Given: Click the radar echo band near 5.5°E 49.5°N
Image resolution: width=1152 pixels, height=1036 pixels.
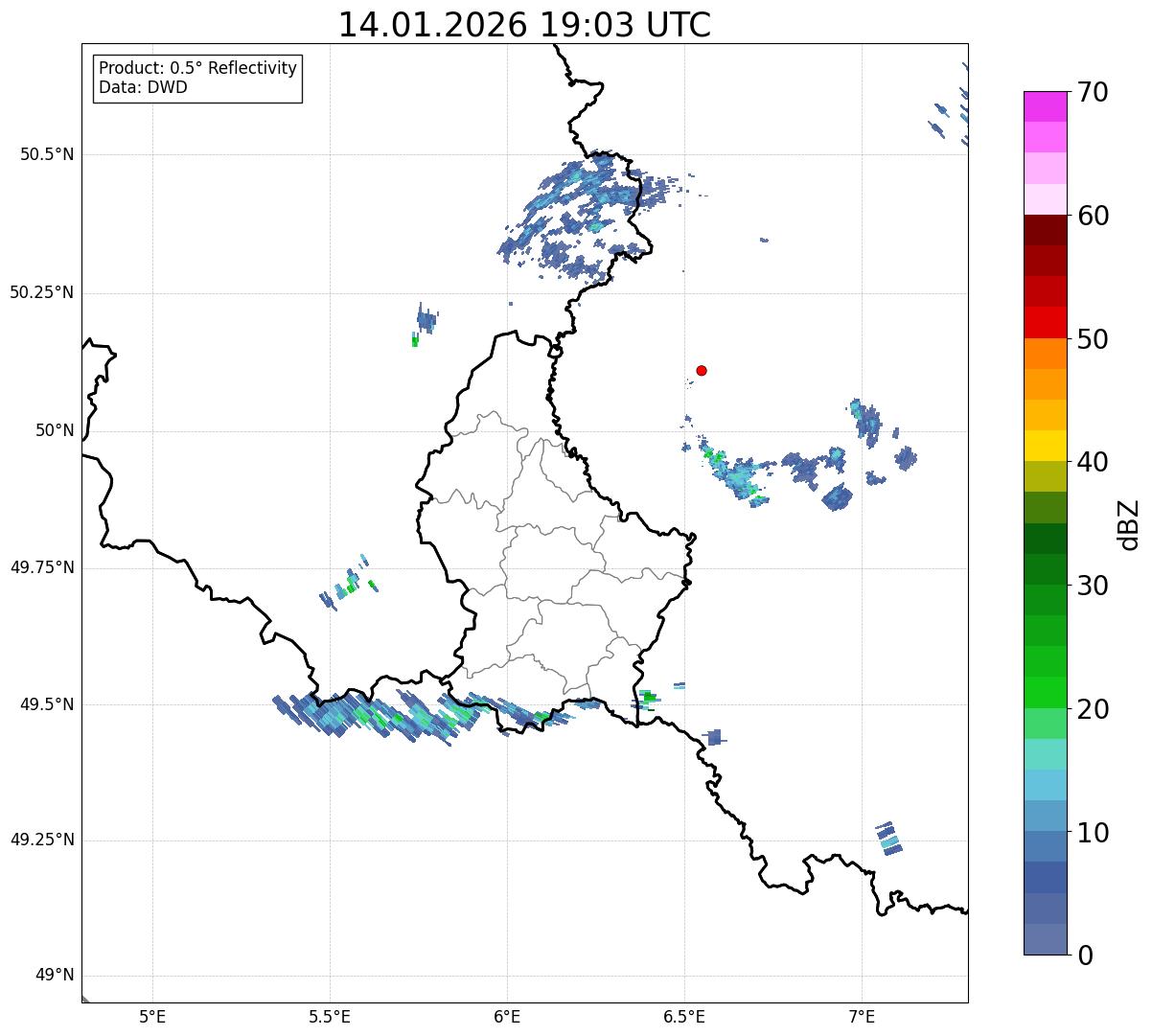Looking at the screenshot, I should [x=379, y=715].
